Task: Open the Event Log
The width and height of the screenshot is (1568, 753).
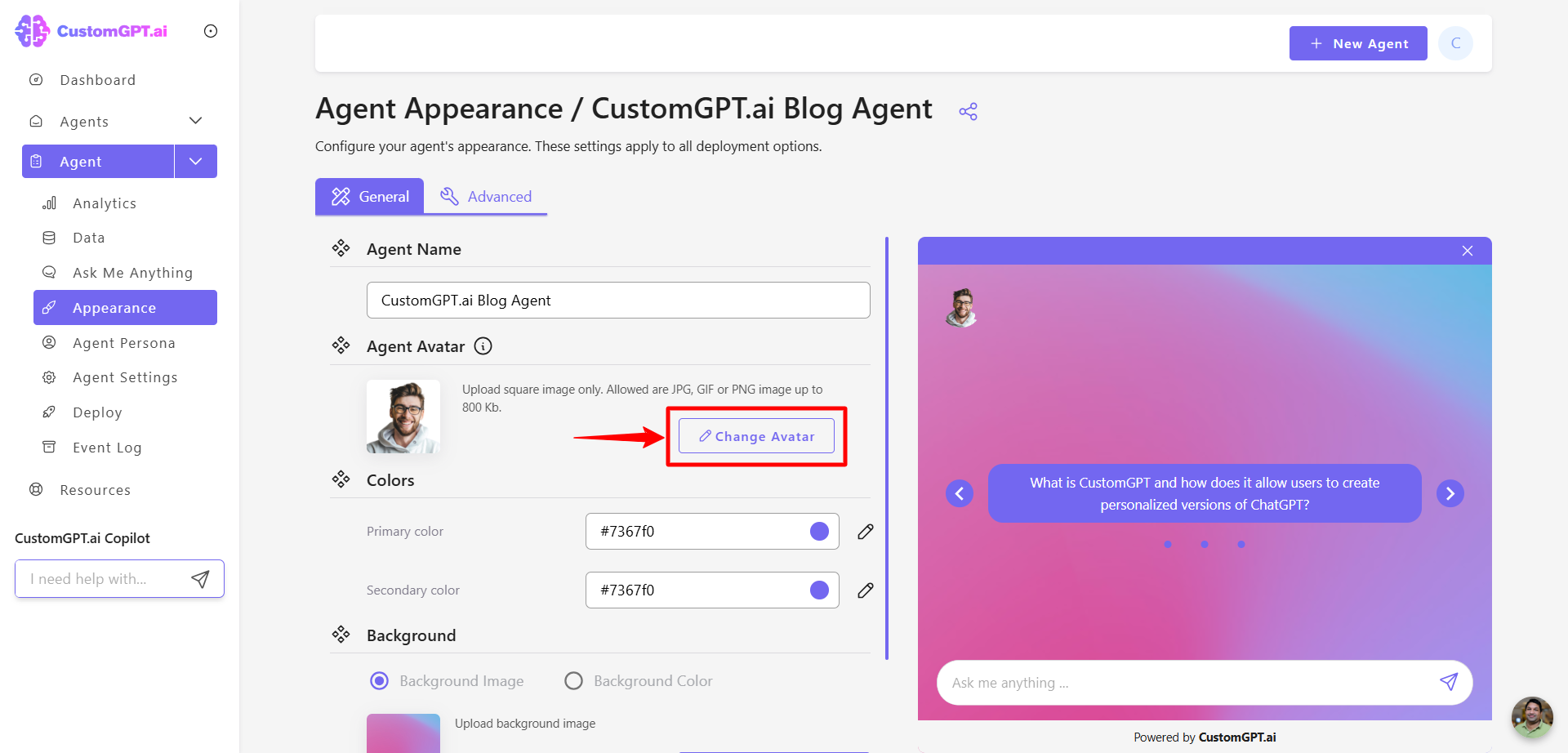Action: pyautogui.click(x=107, y=448)
